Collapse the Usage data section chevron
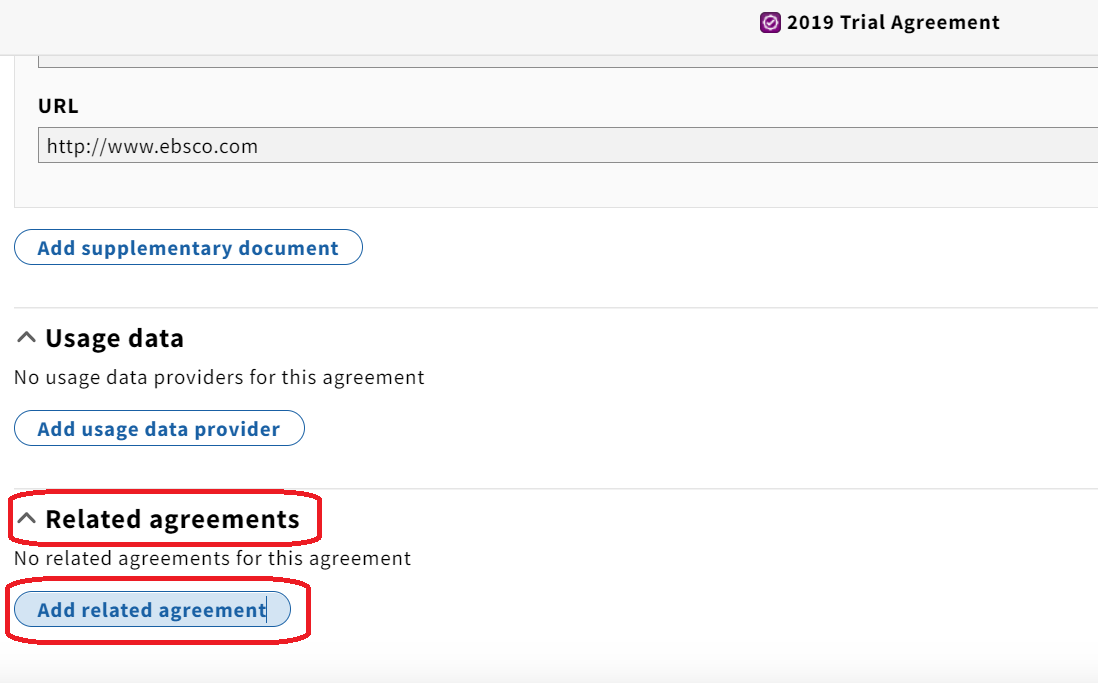The width and height of the screenshot is (1098, 683). coord(26,338)
